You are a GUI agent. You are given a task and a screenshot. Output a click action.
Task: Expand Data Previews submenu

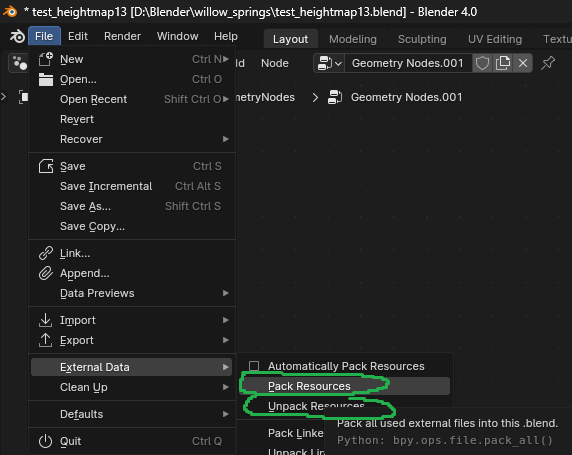click(x=132, y=293)
